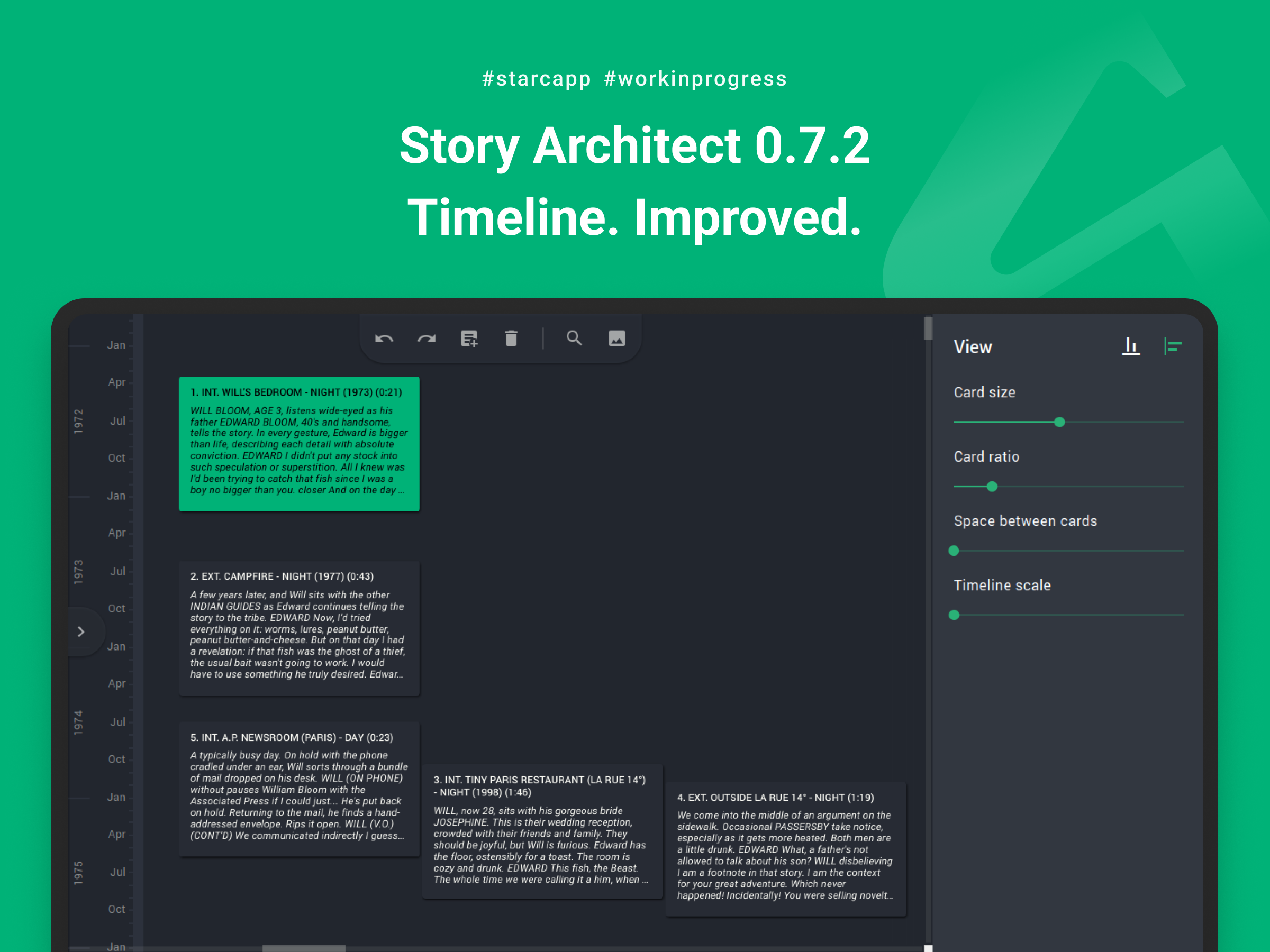Switch to vertical timeline layout icon
Screen dimensions: 1270x952
click(x=1173, y=346)
